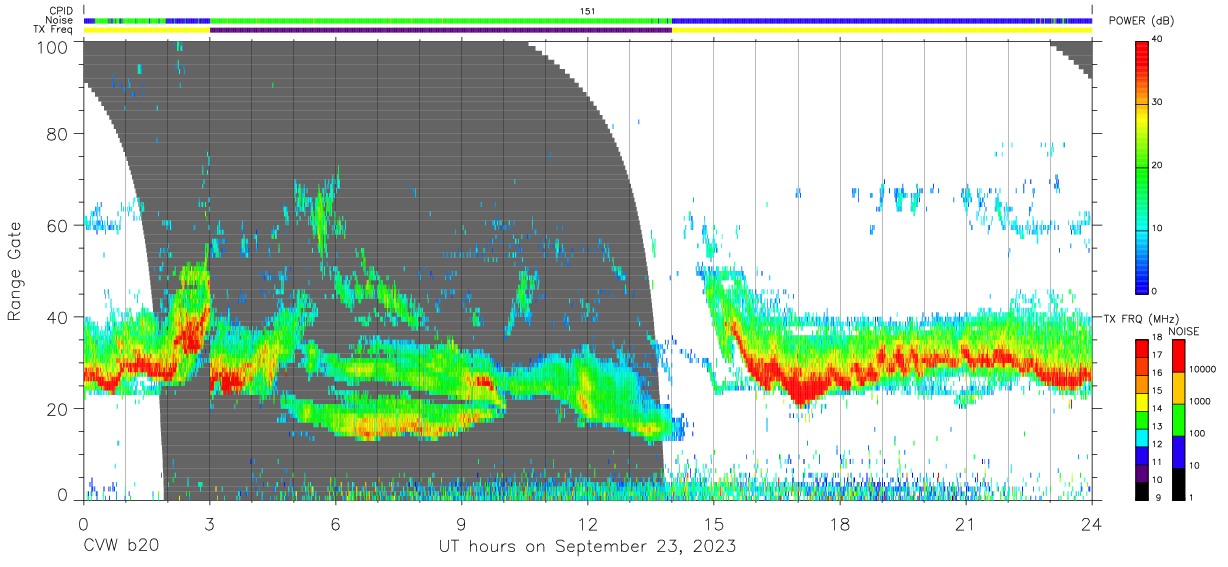Click the 20 tick on Range Gate axis
Viewport: 1228px width, 567px height.
pyautogui.click(x=58, y=409)
